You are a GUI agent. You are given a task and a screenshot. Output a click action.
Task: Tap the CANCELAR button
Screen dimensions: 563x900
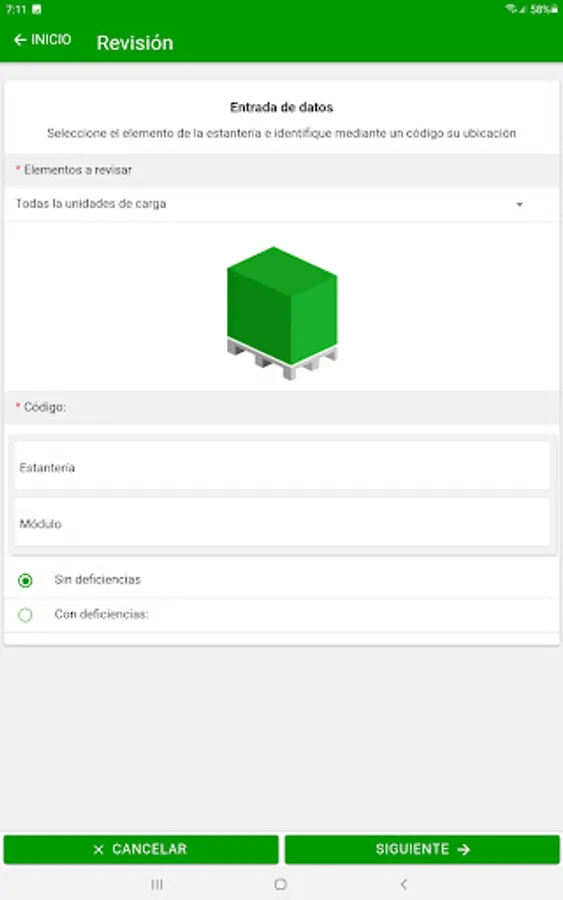(x=141, y=849)
